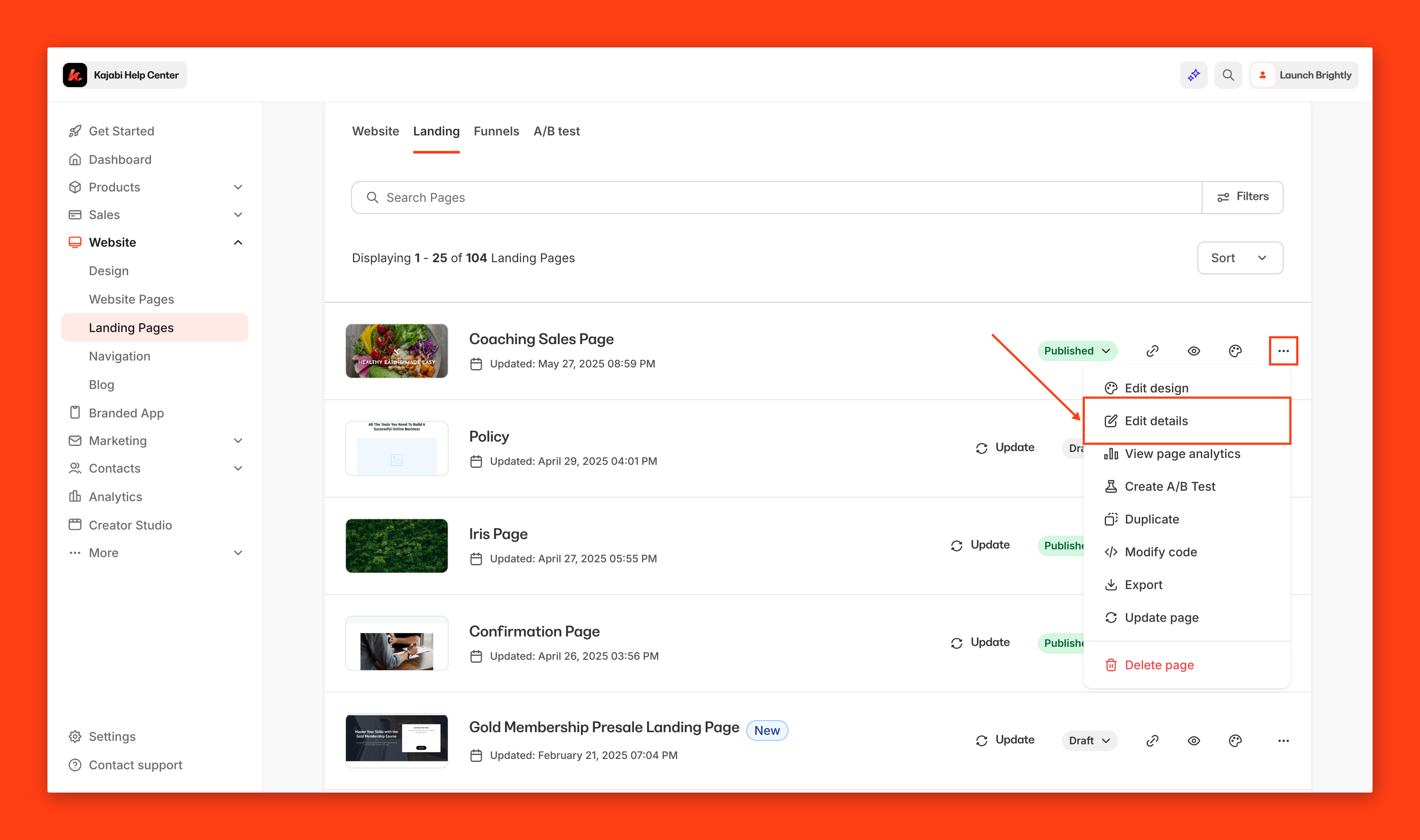The image size is (1420, 840).
Task: Open the search magnifier in top bar
Action: coord(1228,75)
